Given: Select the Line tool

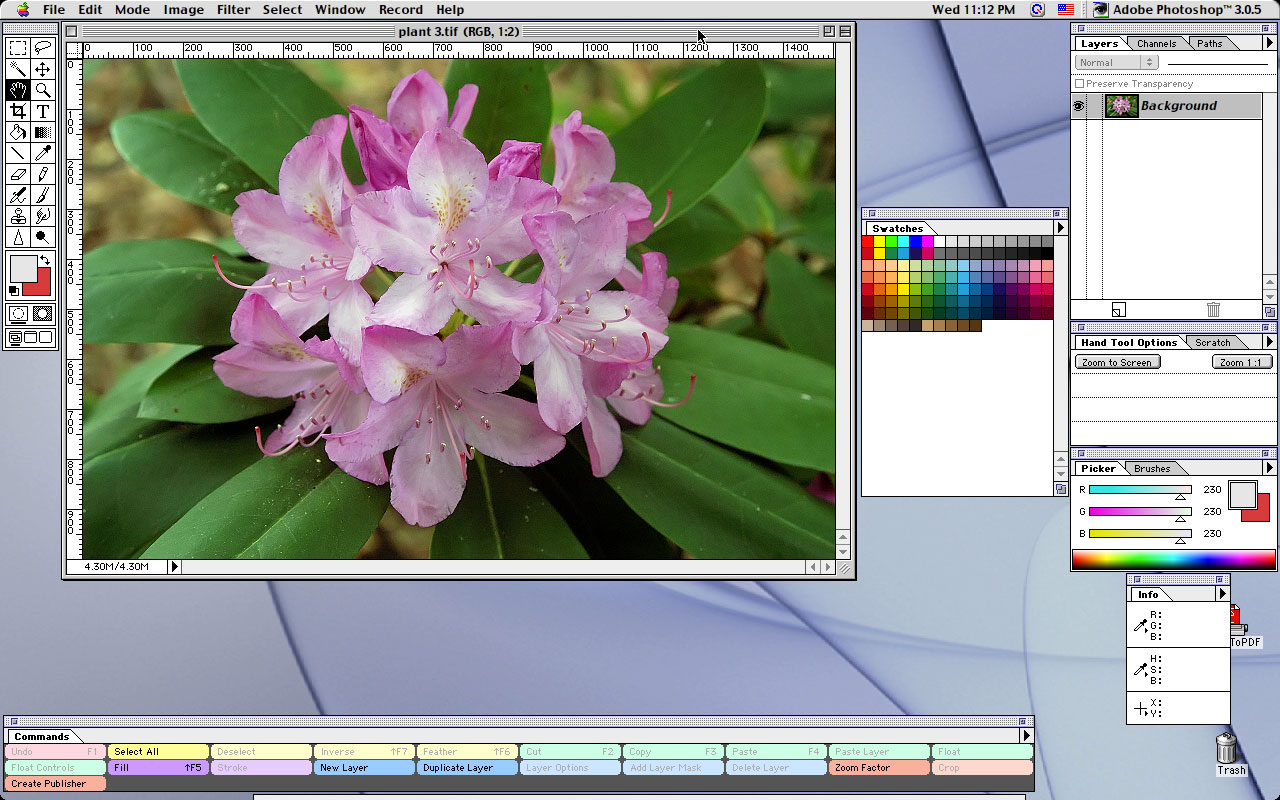Looking at the screenshot, I should tap(18, 153).
